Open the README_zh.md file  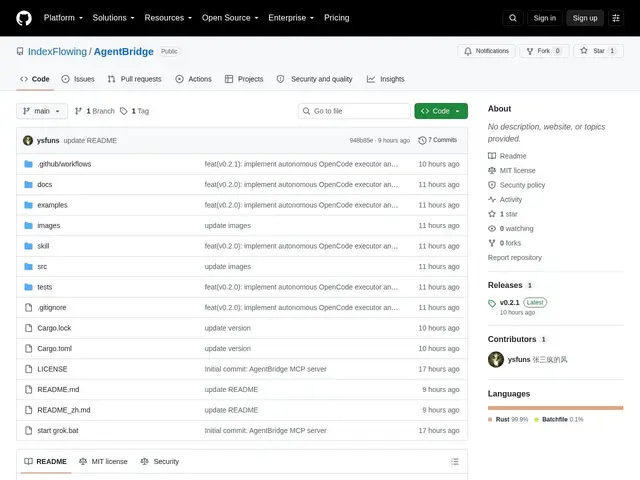(x=64, y=410)
